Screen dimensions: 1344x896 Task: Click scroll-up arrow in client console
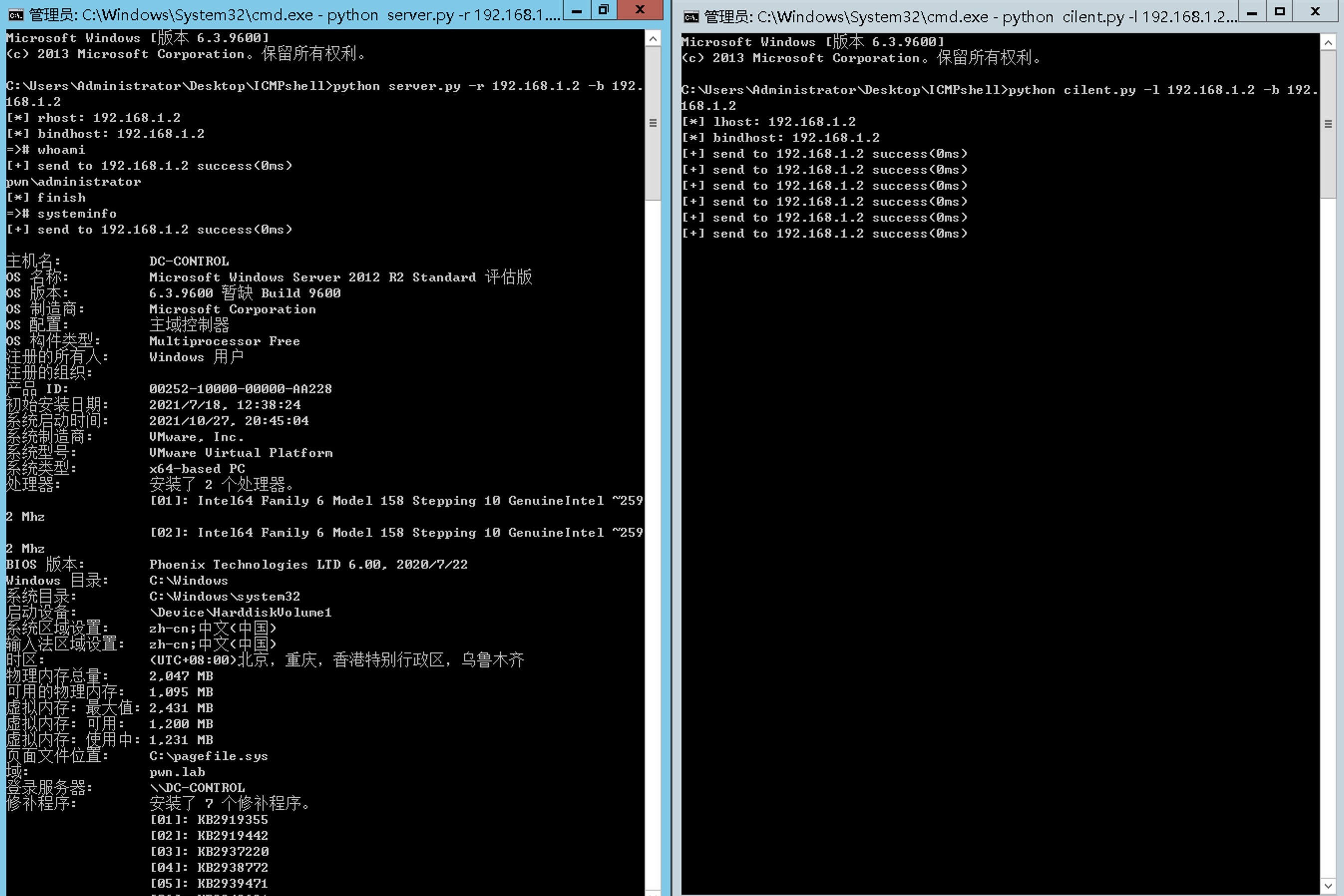click(x=1328, y=43)
